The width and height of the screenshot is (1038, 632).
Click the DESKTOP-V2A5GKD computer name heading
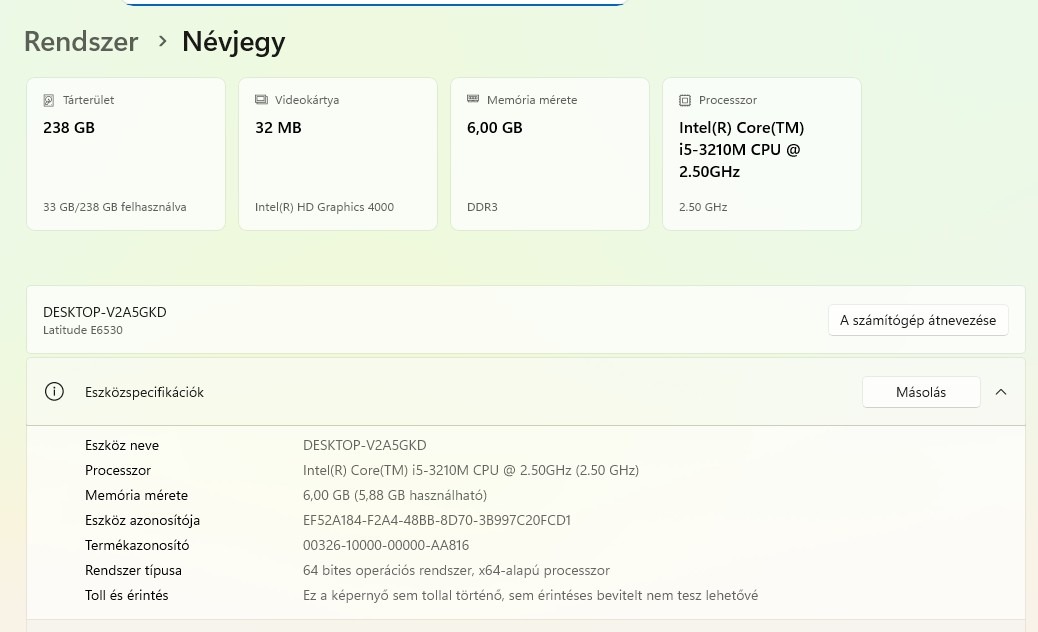pyautogui.click(x=105, y=312)
